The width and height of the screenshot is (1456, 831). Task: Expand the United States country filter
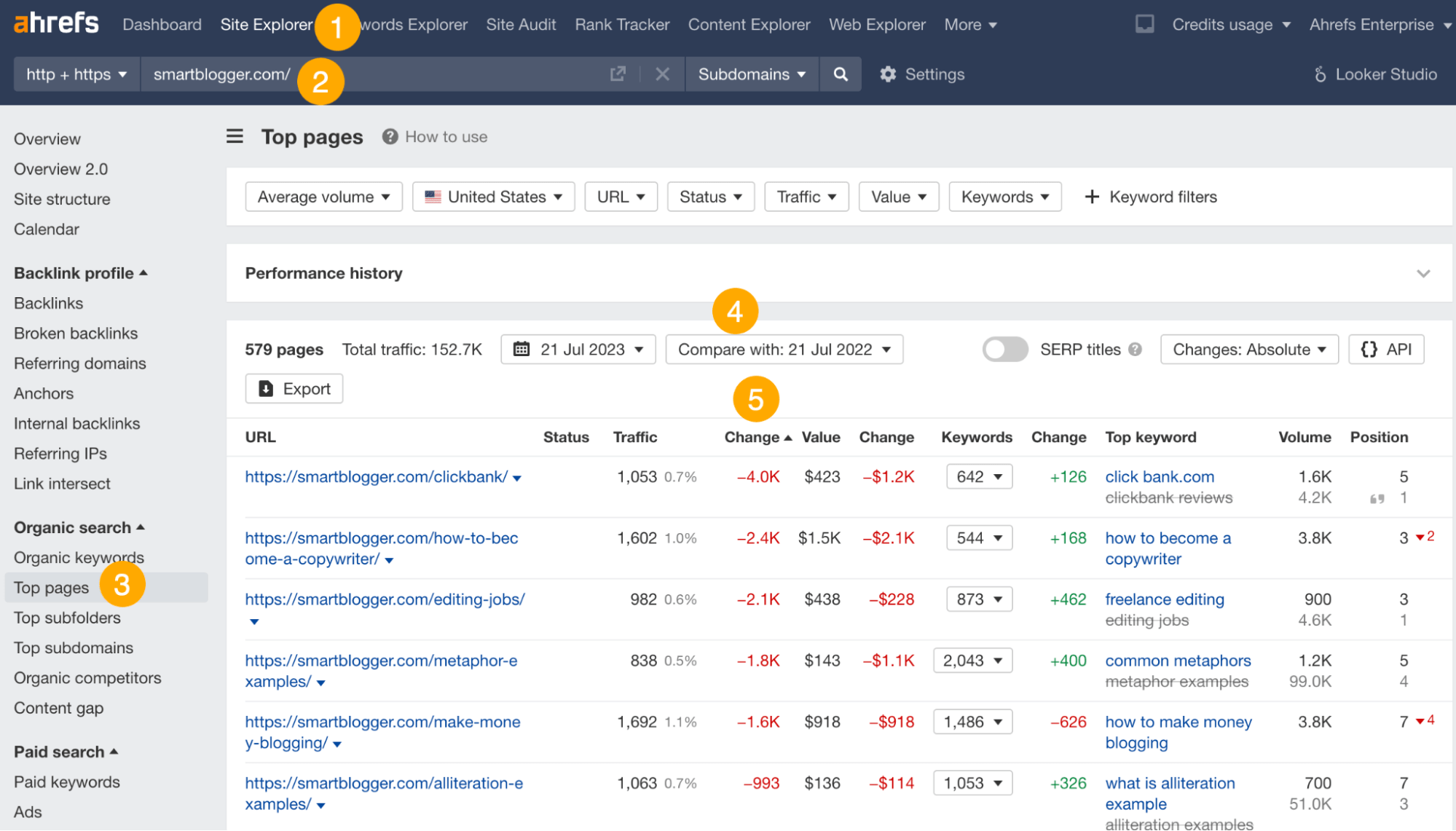pyautogui.click(x=493, y=196)
